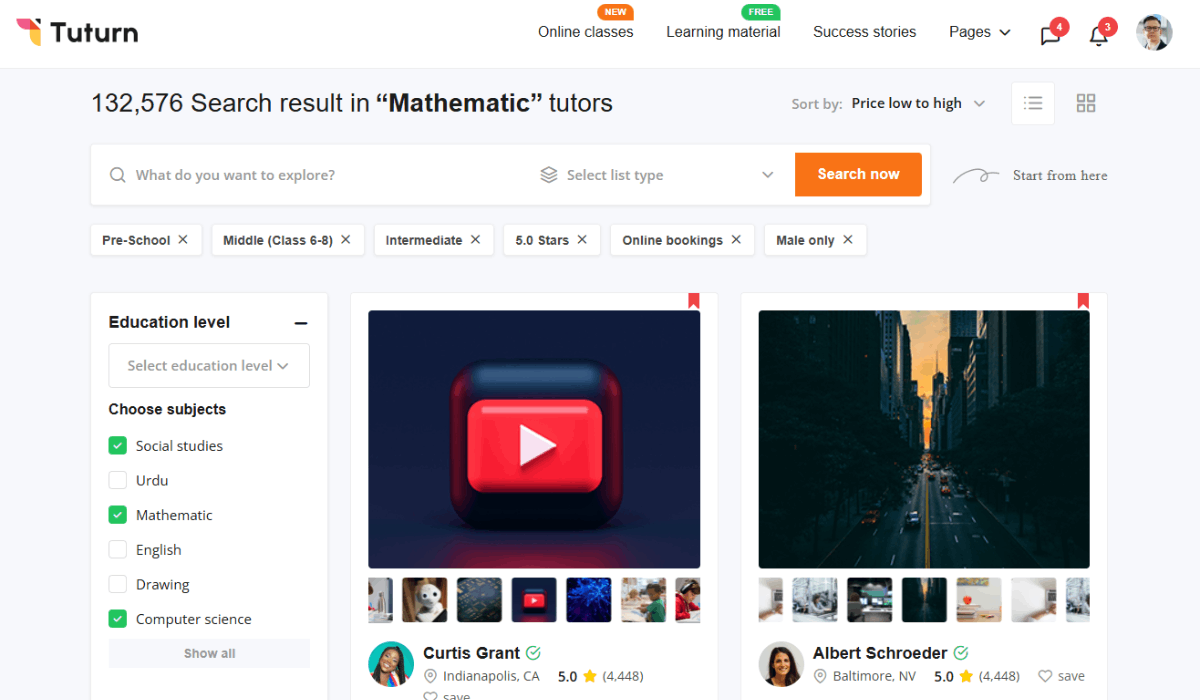Open the Select education level dropdown
Viewport: 1200px width, 700px height.
coord(209,366)
